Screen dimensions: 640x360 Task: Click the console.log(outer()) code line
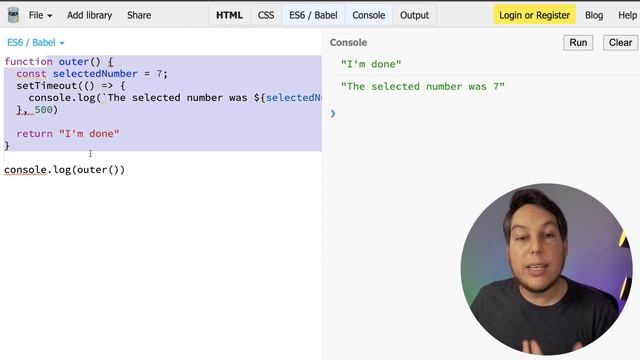point(64,170)
